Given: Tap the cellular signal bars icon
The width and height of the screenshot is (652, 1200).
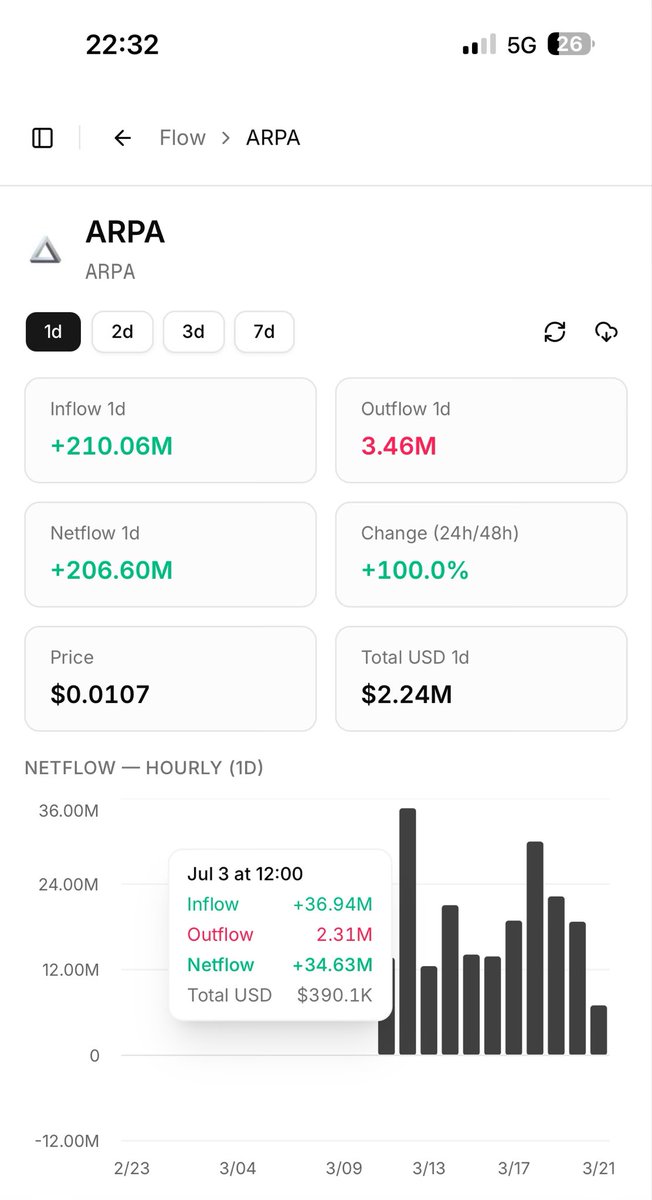Looking at the screenshot, I should click(479, 46).
